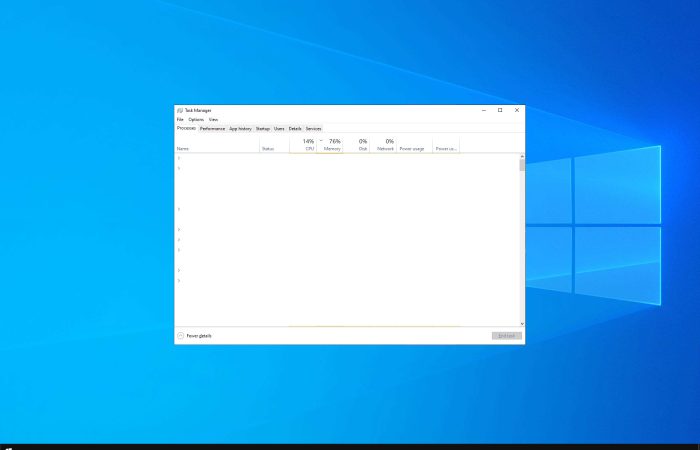Sort by the Name column header

tap(217, 145)
